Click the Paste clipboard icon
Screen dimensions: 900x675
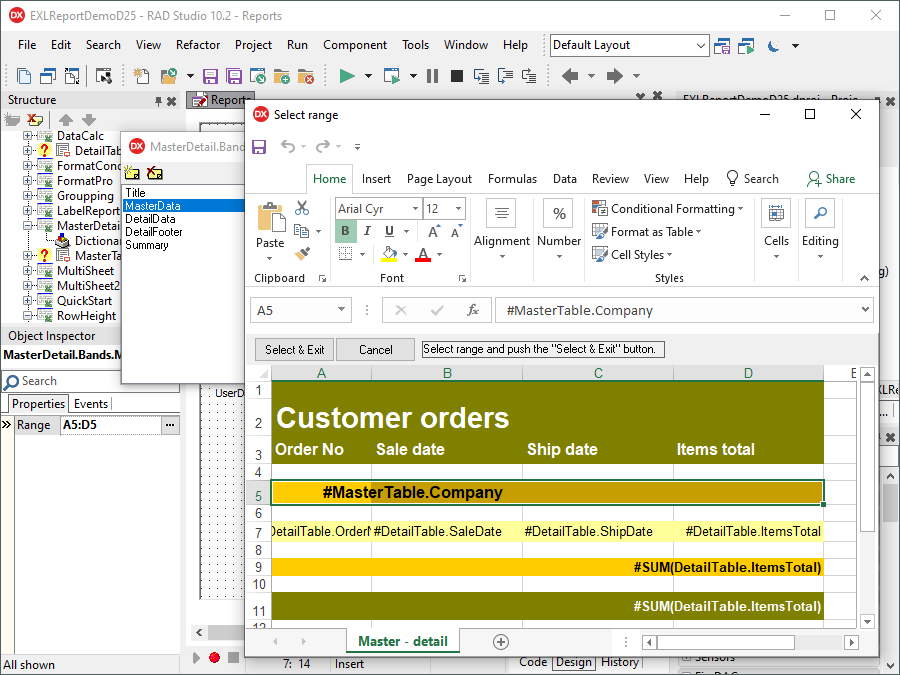click(271, 218)
